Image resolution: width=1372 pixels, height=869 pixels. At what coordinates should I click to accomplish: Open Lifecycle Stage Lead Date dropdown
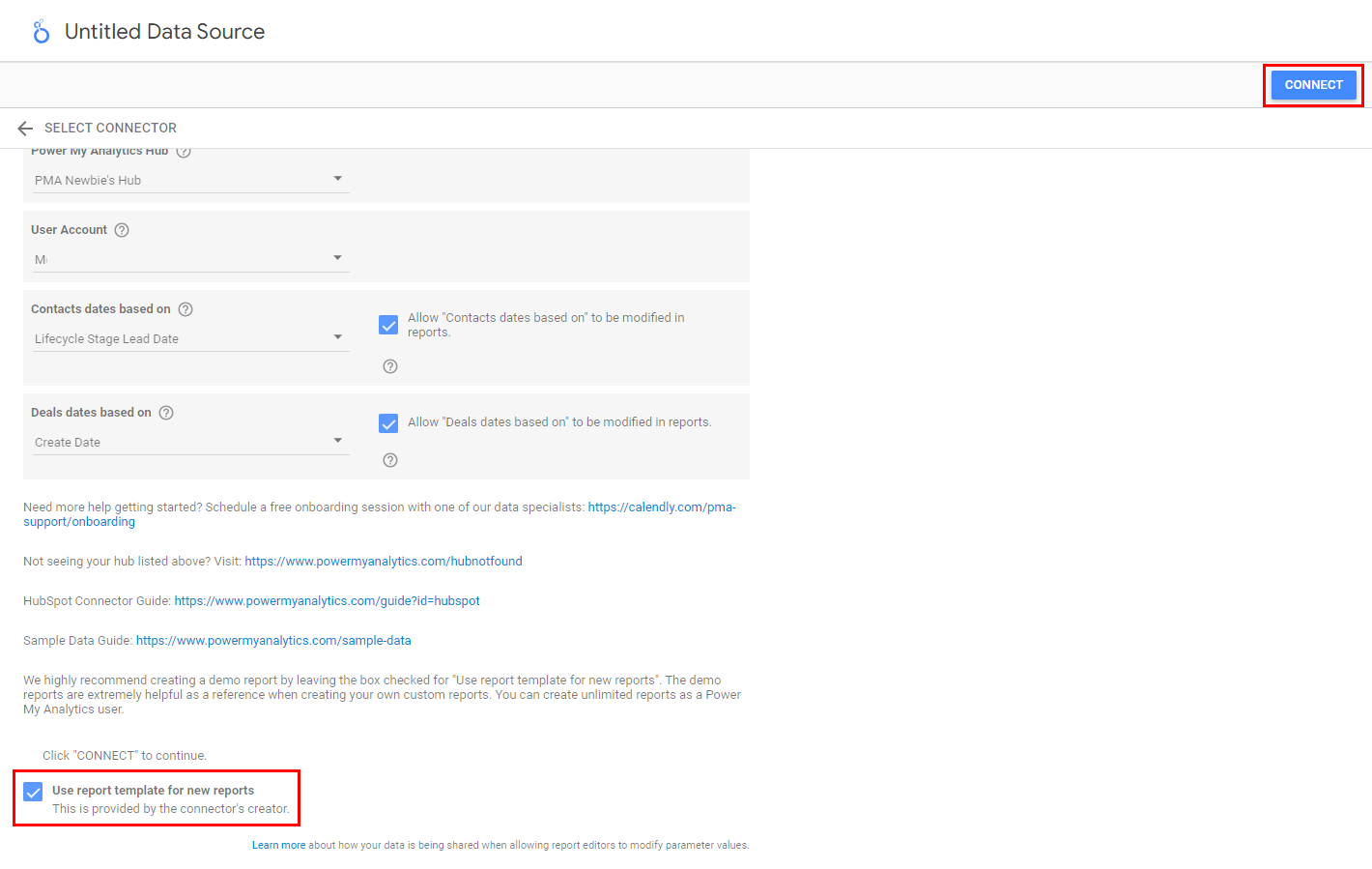pos(190,338)
